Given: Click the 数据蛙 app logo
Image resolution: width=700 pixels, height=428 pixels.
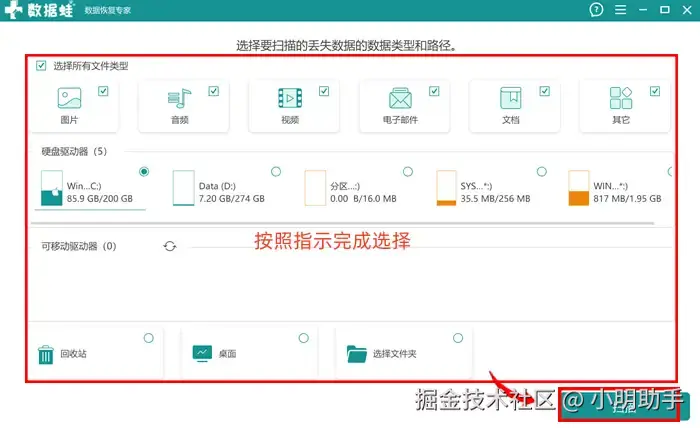Looking at the screenshot, I should click(39, 10).
